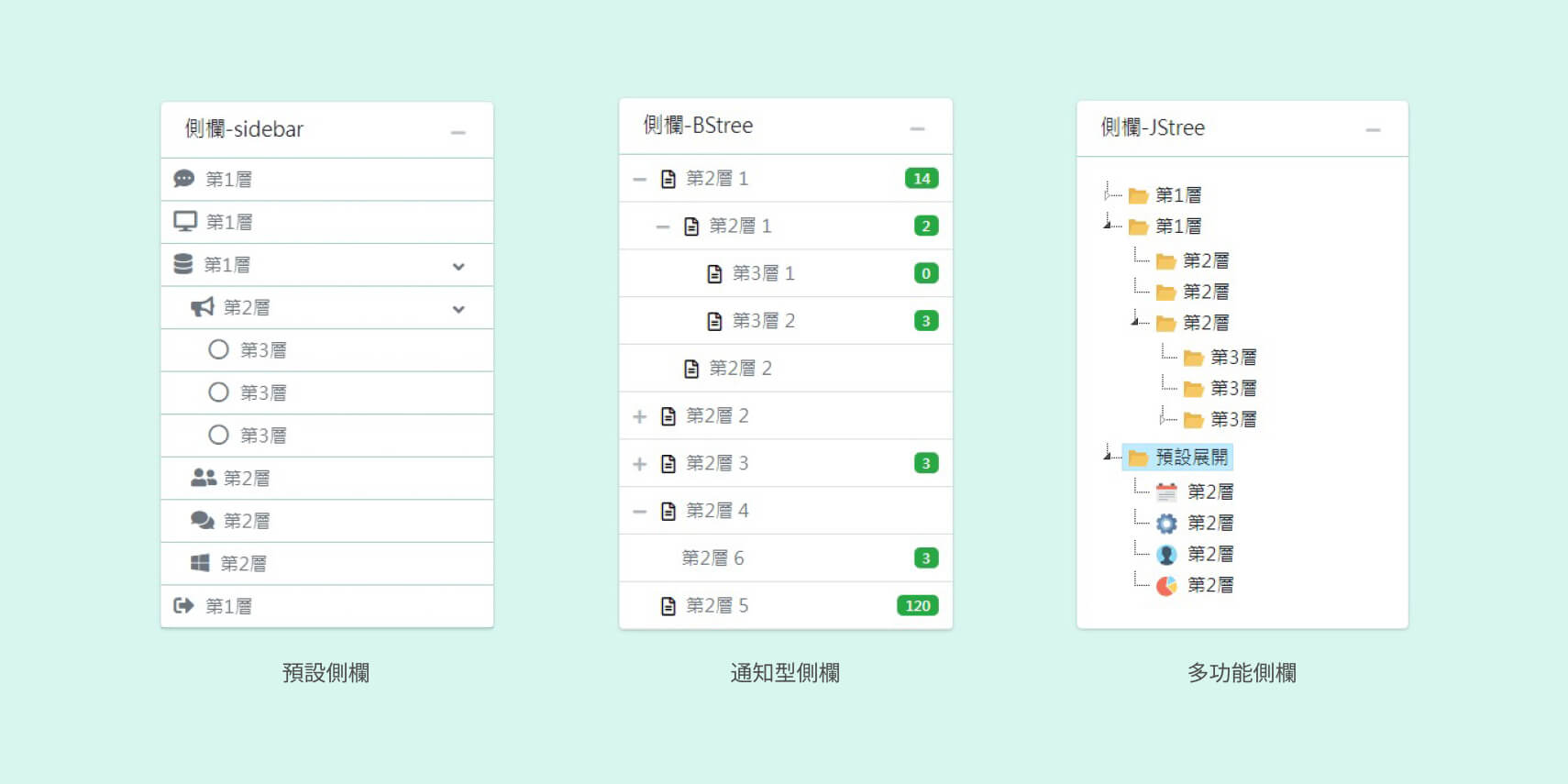Click the document icon of 第2層 3
The image size is (1568, 784).
(x=668, y=463)
